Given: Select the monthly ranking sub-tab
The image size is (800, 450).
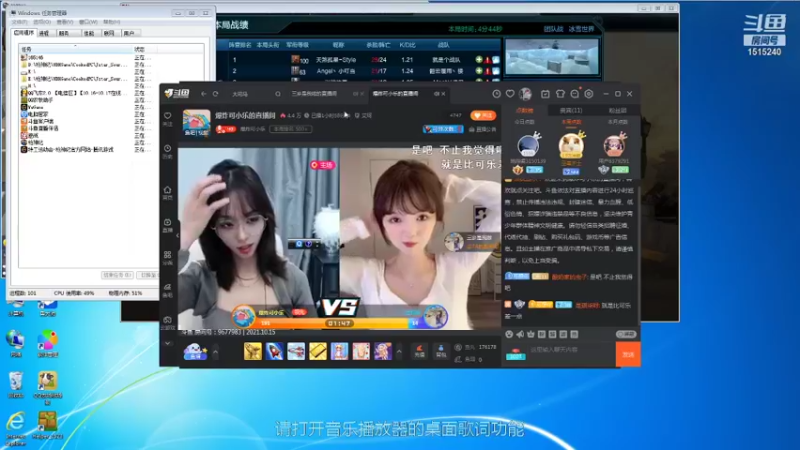Looking at the screenshot, I should point(617,122).
